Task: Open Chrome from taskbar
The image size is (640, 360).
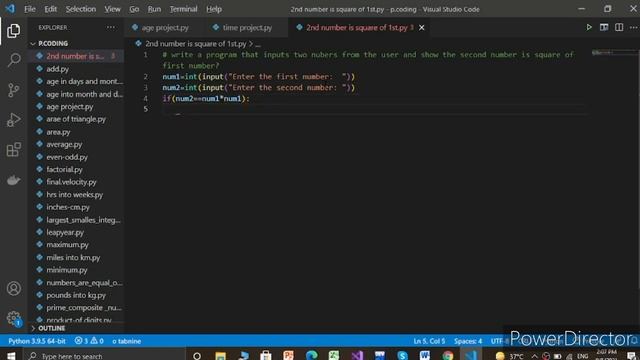Action: 448,356
